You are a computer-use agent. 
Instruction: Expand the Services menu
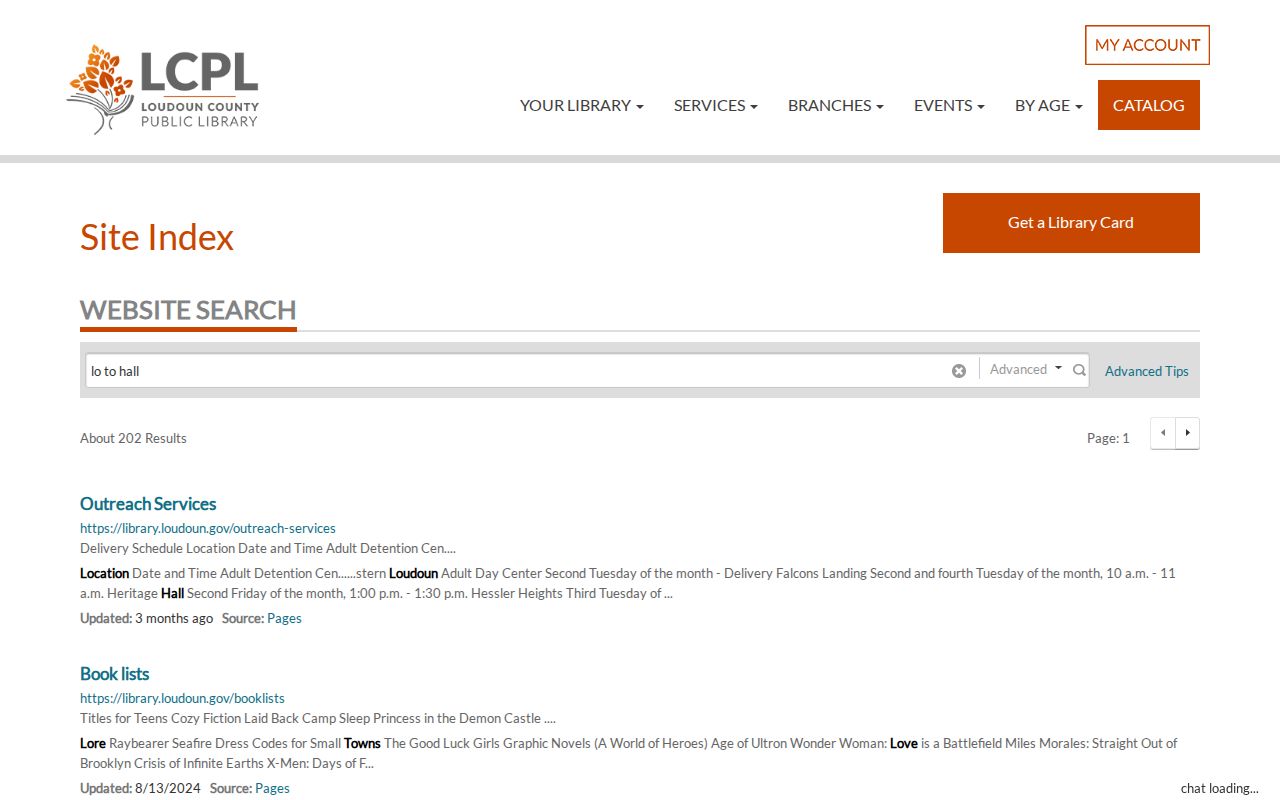(x=716, y=105)
